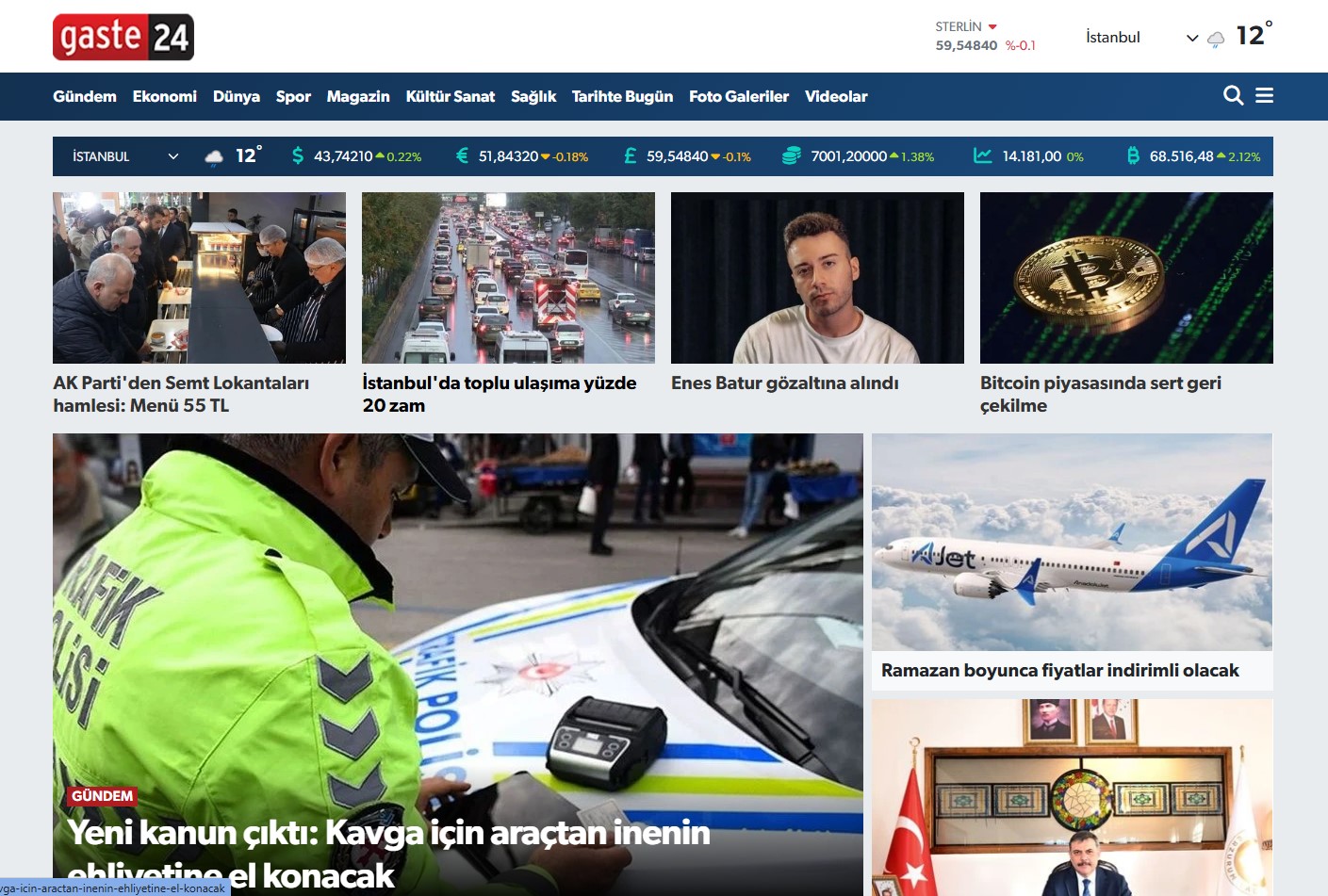
Task: Read the Enes Batur gözaltına alındı headline
Action: tap(784, 383)
